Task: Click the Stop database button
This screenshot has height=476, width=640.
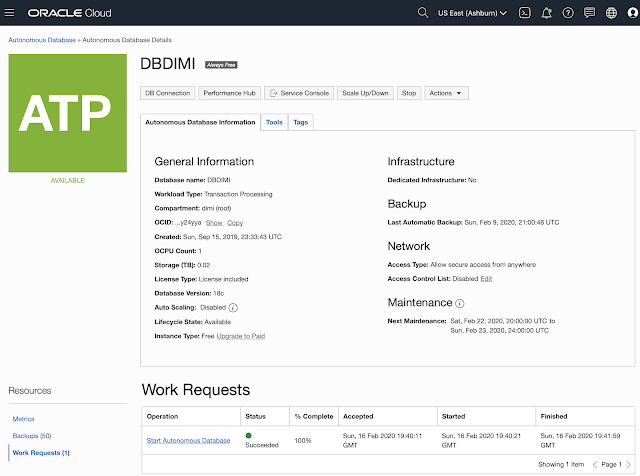Action: pos(409,93)
